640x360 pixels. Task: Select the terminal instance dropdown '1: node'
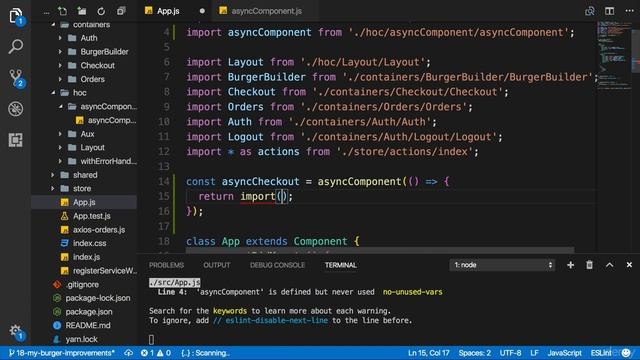tap(502, 265)
